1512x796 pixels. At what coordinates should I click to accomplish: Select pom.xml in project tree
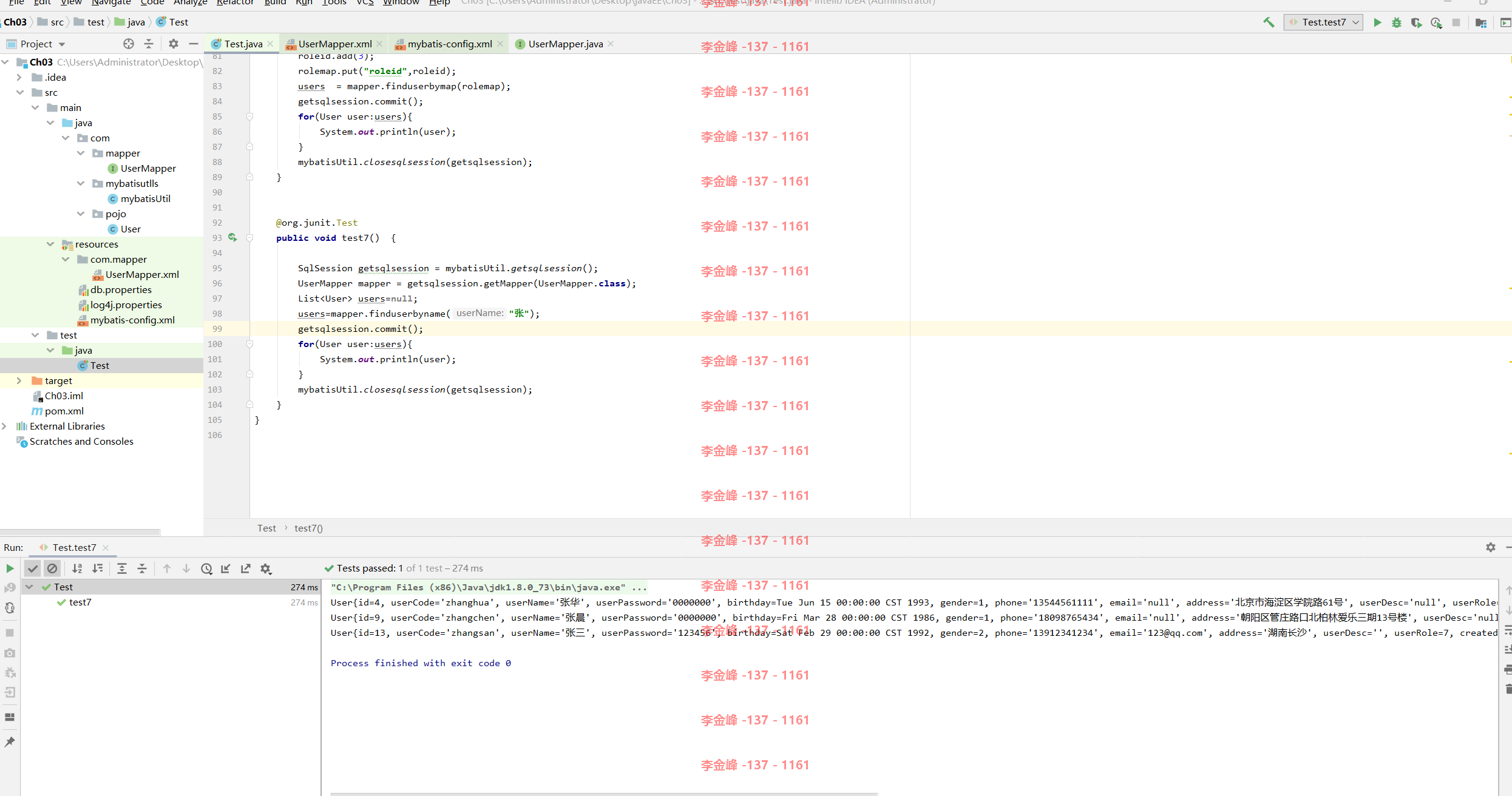click(x=64, y=411)
